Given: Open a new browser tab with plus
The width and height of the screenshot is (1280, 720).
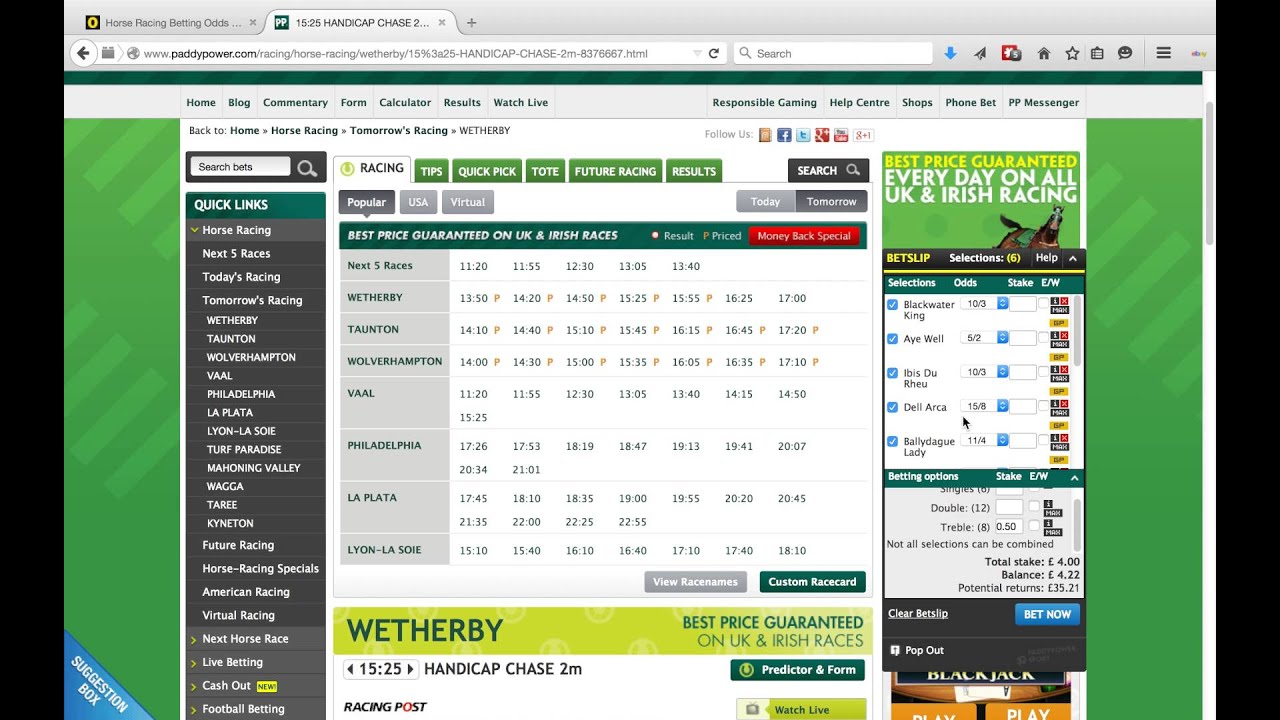Looking at the screenshot, I should pyautogui.click(x=471, y=22).
